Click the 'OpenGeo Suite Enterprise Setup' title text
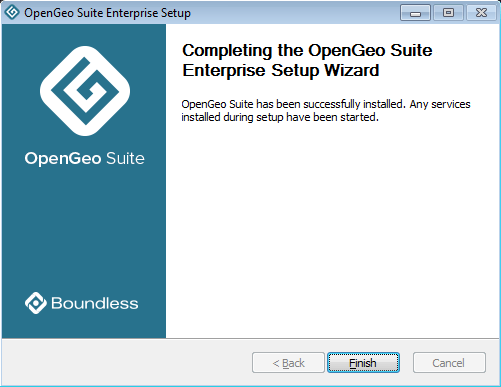Viewport: 501px width, 387px height. [107, 13]
